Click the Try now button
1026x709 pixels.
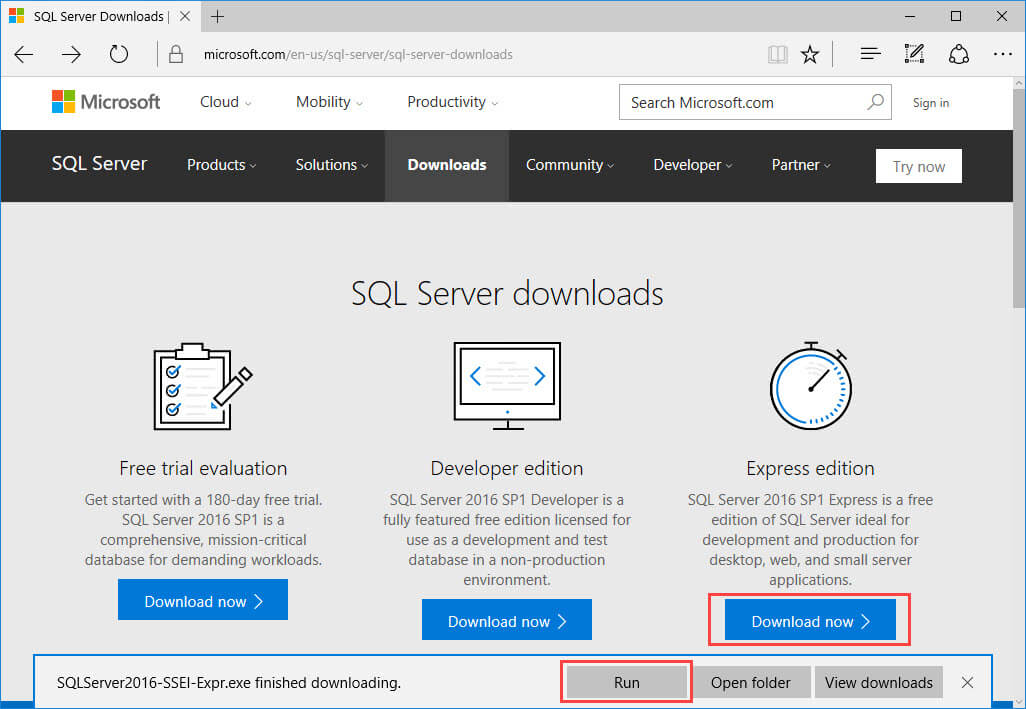(x=919, y=166)
